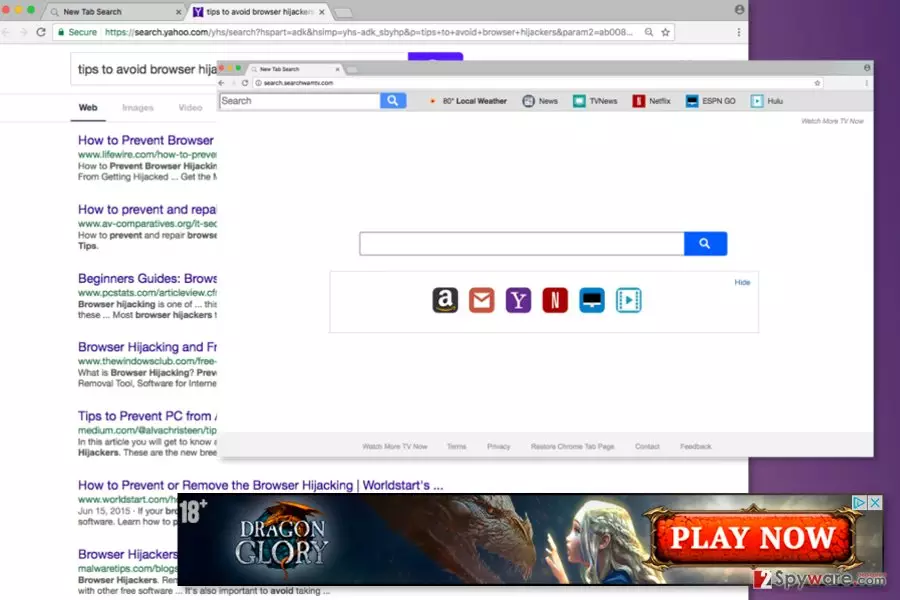Open the monitor TV shortcut tile

pyautogui.click(x=592, y=300)
